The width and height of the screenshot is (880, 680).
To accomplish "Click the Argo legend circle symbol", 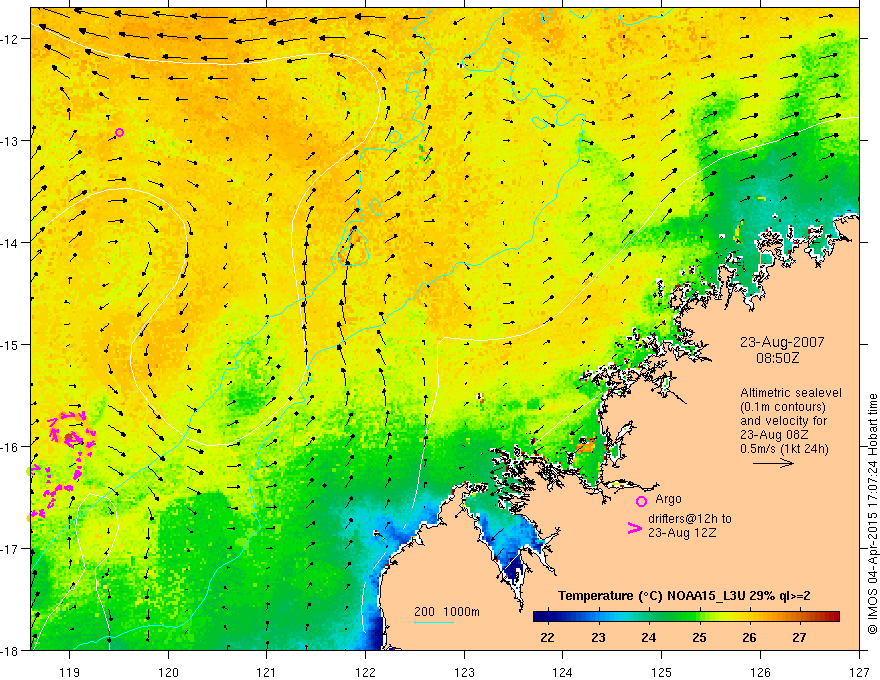I will pos(641,501).
